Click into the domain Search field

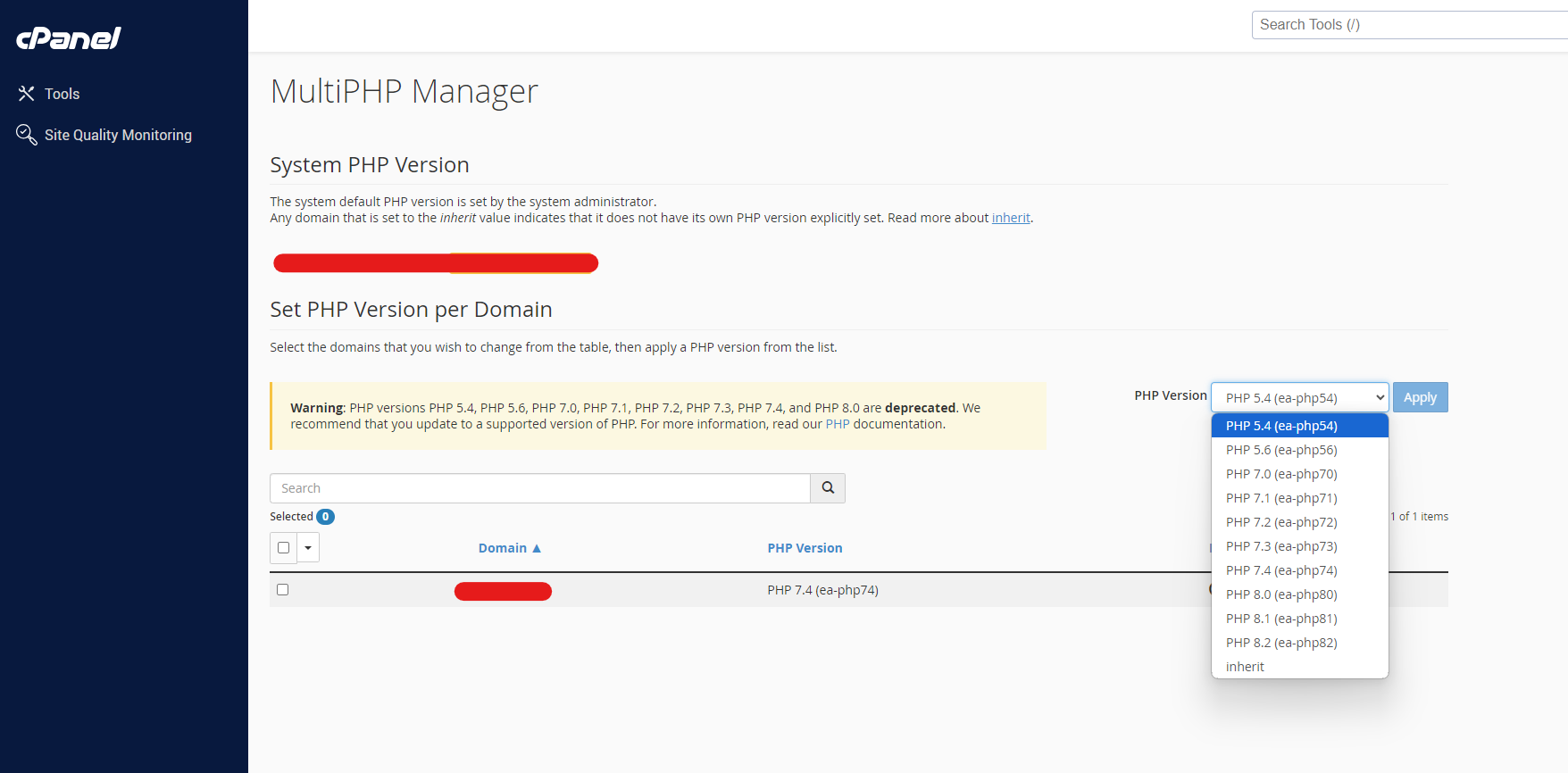[x=539, y=488]
